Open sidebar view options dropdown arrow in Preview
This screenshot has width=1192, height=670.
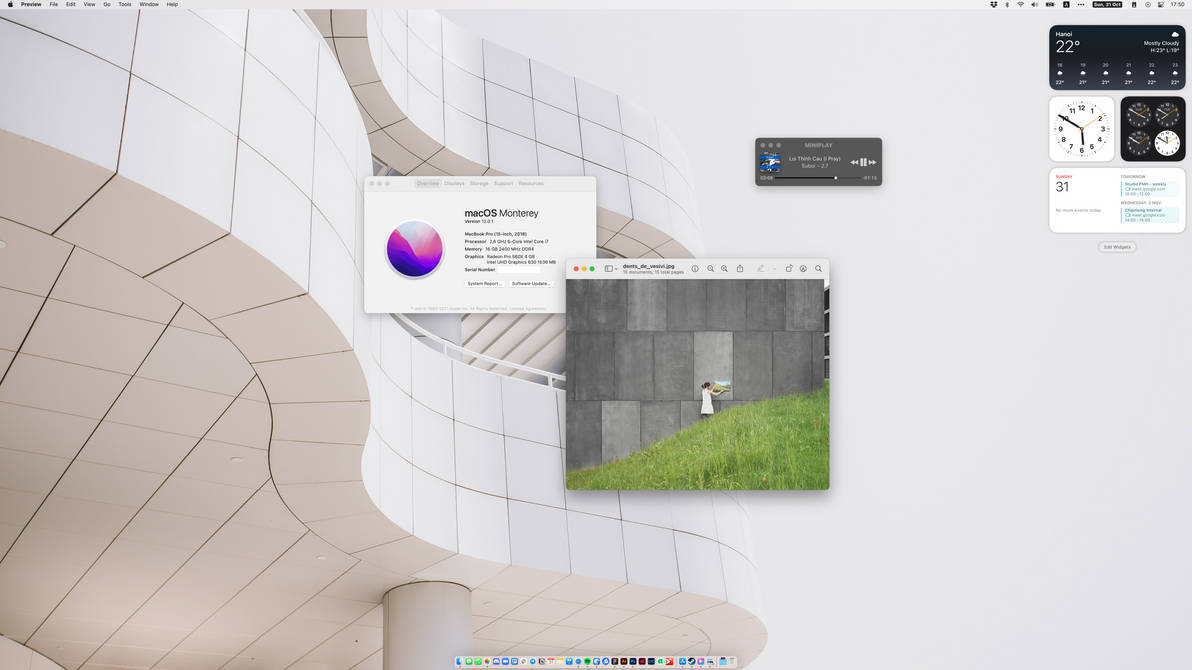click(x=616, y=269)
